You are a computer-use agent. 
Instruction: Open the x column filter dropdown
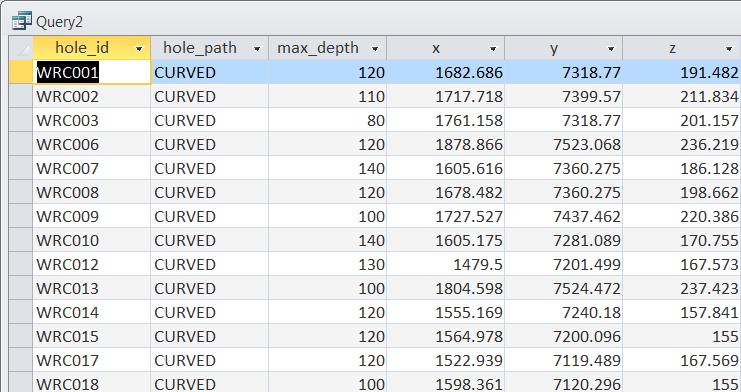(493, 48)
